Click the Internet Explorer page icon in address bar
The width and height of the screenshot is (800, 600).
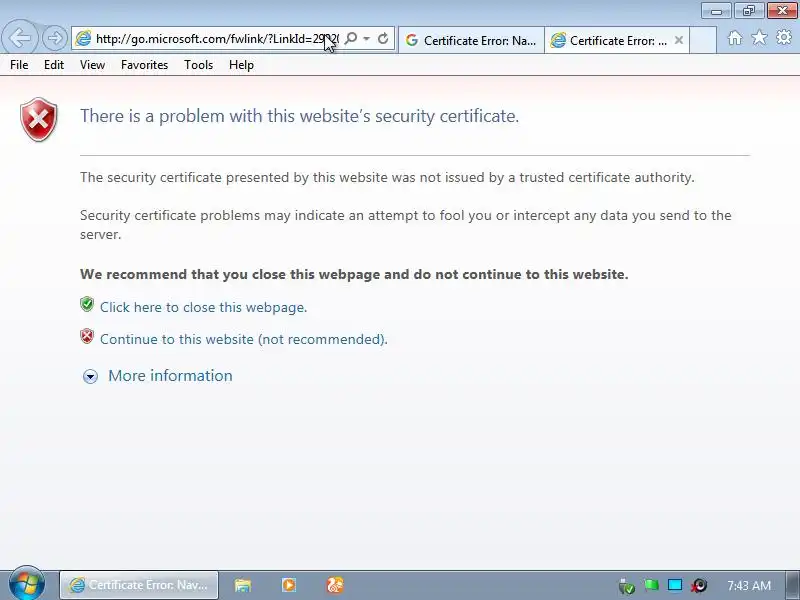(83, 38)
